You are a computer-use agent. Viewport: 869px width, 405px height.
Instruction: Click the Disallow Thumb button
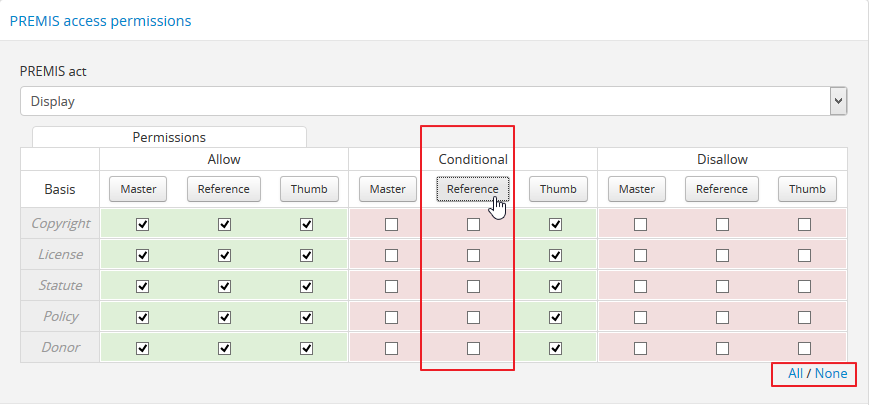point(806,189)
